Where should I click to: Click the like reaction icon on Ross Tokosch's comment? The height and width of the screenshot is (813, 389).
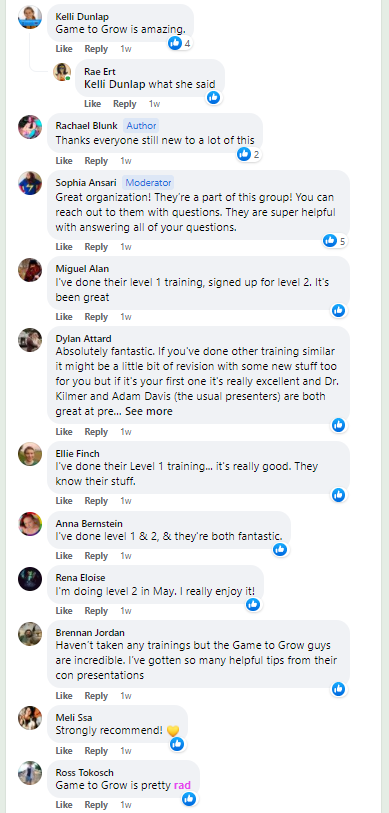pyautogui.click(x=189, y=799)
